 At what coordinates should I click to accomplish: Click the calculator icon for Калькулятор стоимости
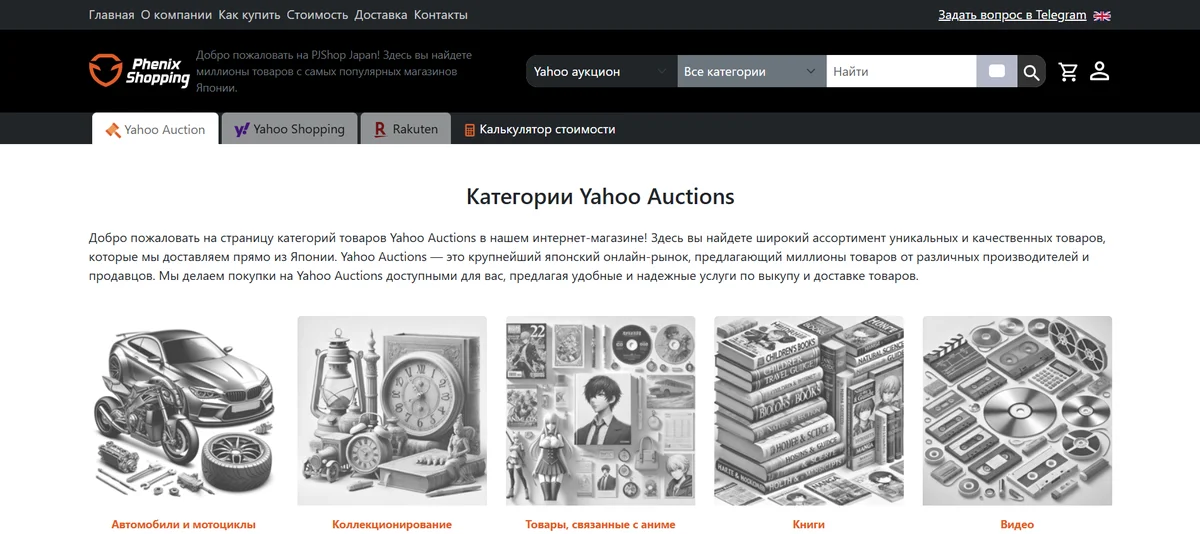[470, 130]
